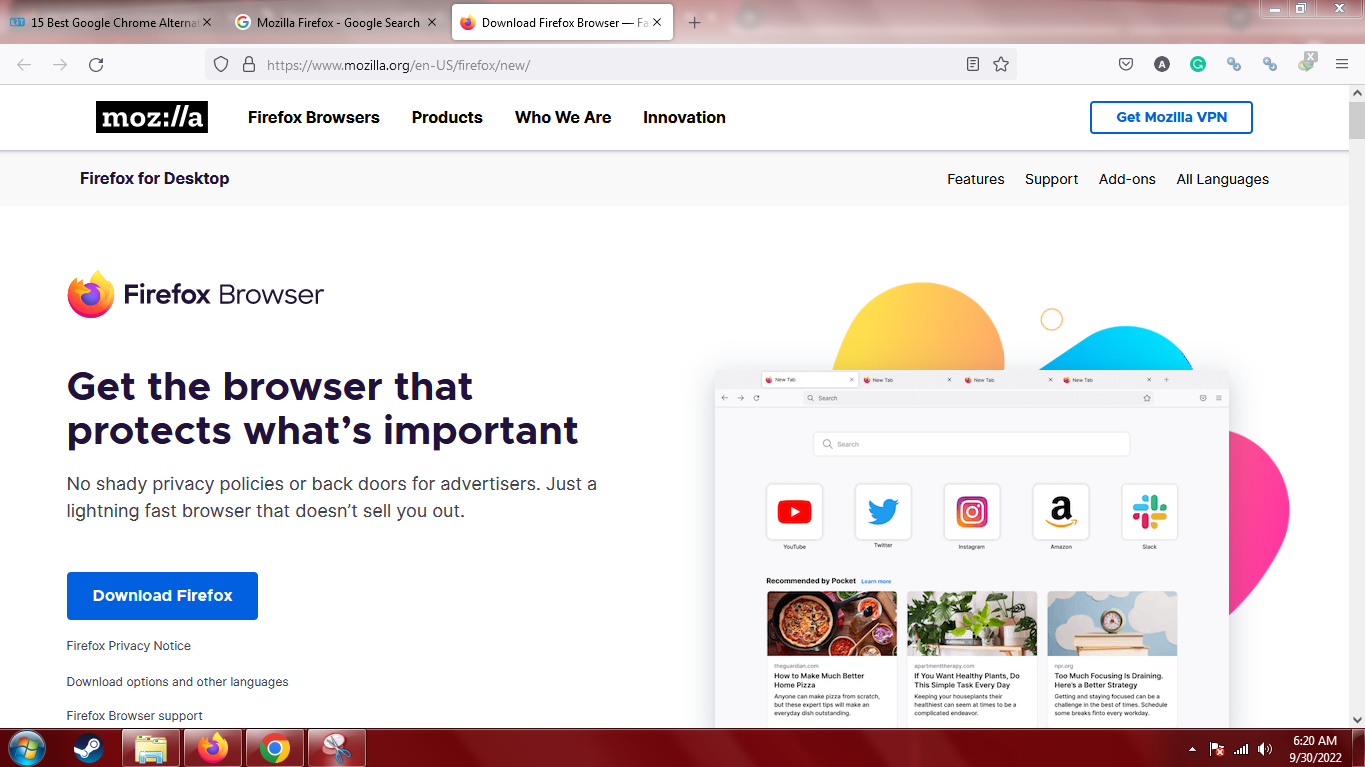Screen dimensions: 1365x767
Task: Open the Features link
Action: coord(976,179)
